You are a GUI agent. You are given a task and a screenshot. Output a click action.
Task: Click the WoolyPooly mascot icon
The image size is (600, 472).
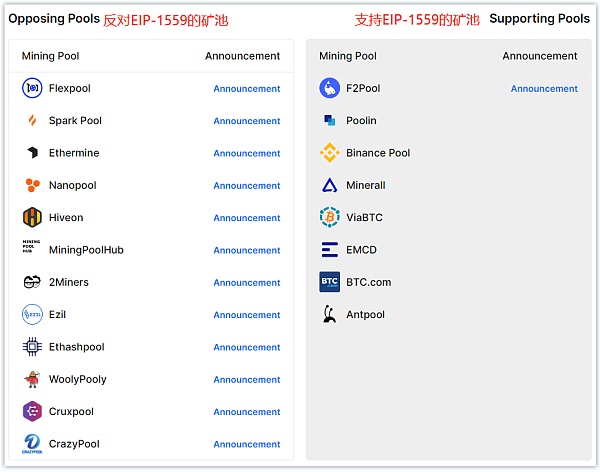33,379
